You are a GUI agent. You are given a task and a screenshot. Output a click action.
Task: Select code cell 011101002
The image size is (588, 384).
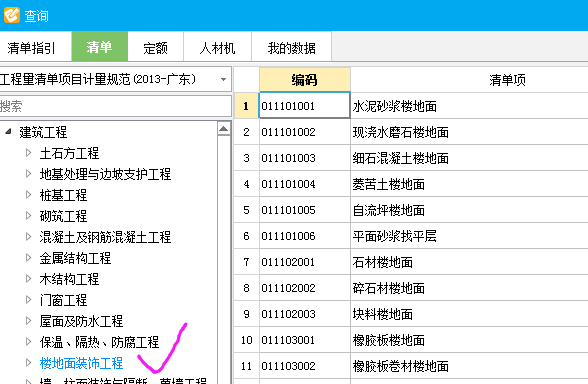[304, 132]
